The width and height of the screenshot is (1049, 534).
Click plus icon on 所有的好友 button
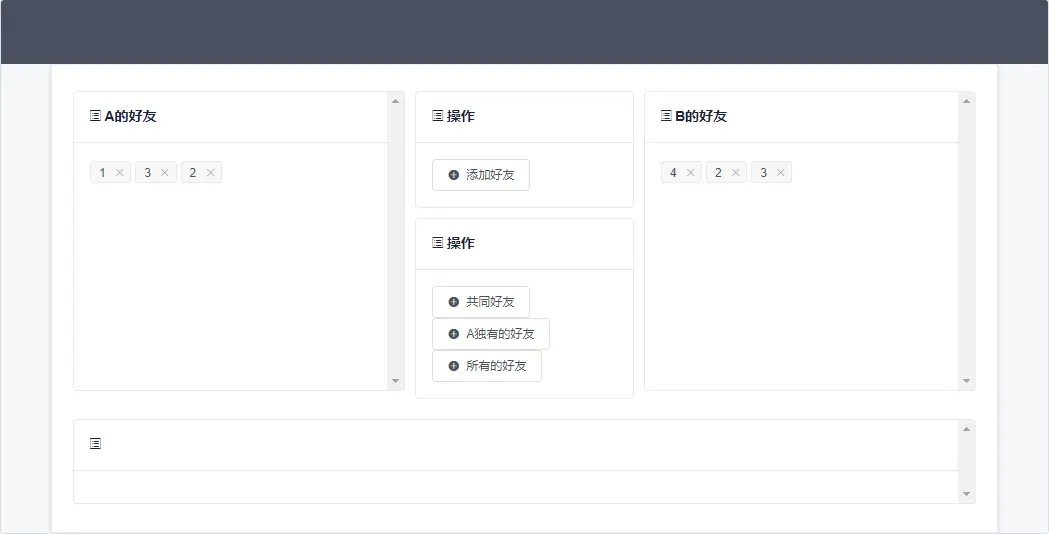(x=454, y=366)
